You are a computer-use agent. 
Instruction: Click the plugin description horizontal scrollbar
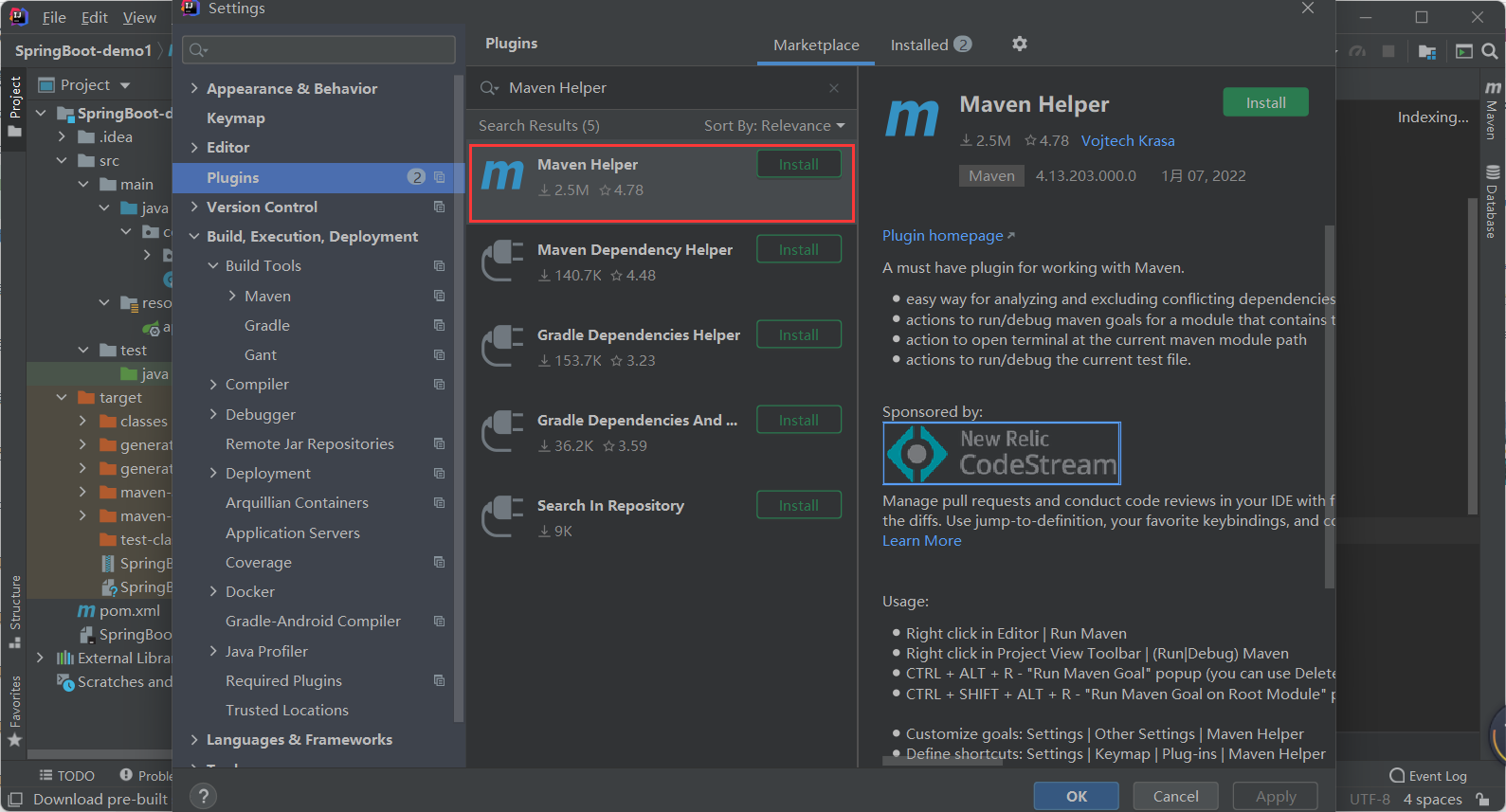tap(943, 760)
